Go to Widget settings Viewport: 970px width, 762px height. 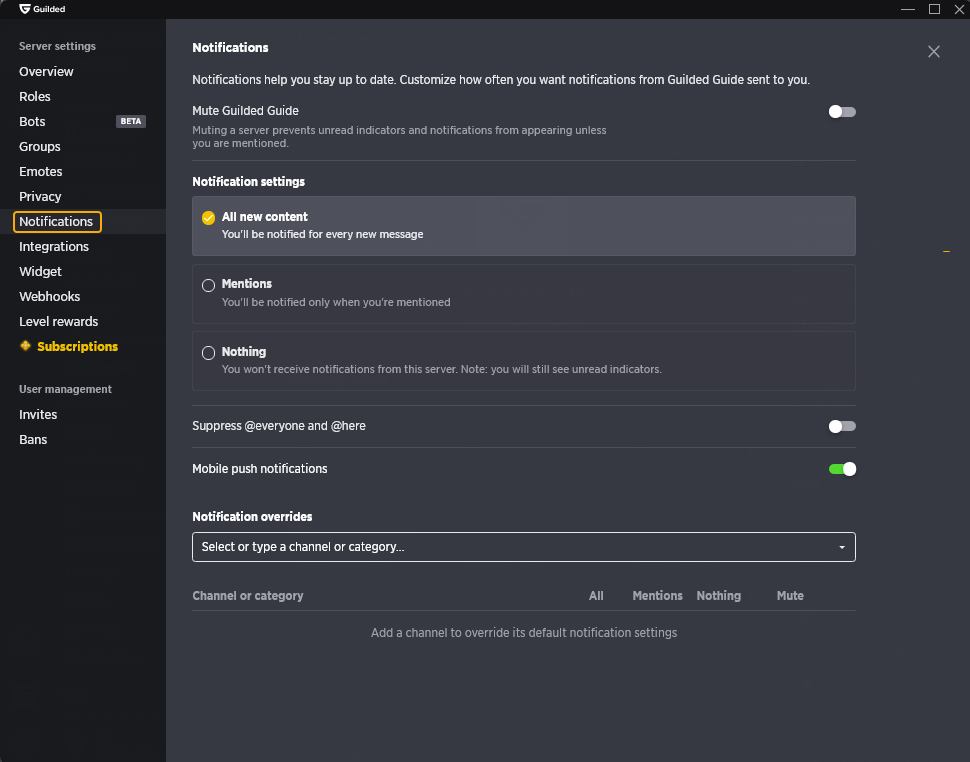coord(40,272)
